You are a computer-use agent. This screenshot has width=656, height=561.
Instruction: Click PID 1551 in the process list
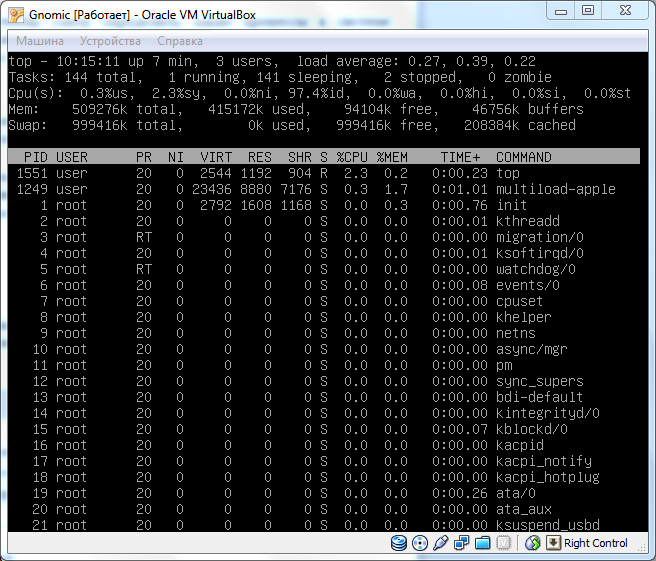32,173
